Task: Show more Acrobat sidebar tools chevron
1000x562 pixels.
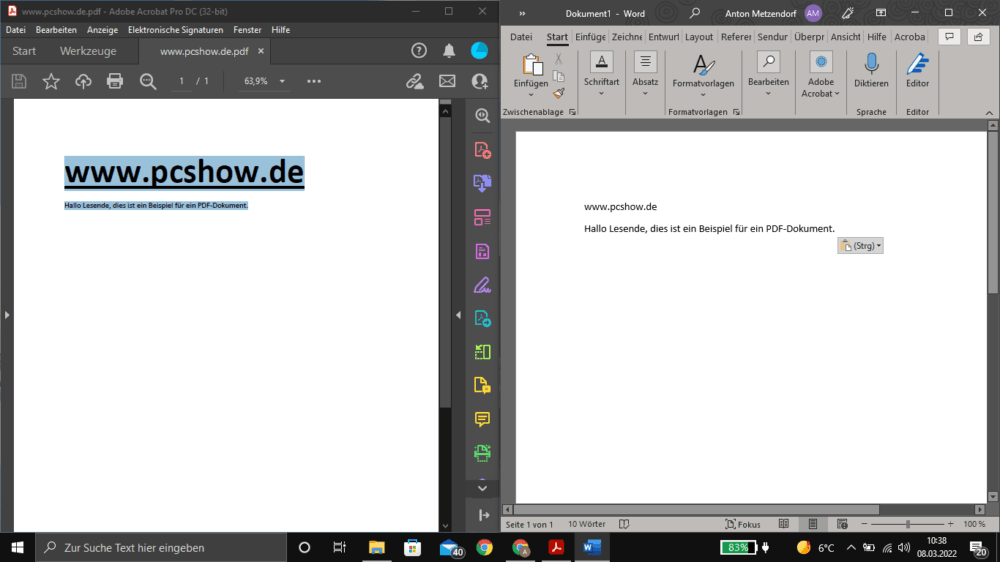Action: pyautogui.click(x=483, y=488)
